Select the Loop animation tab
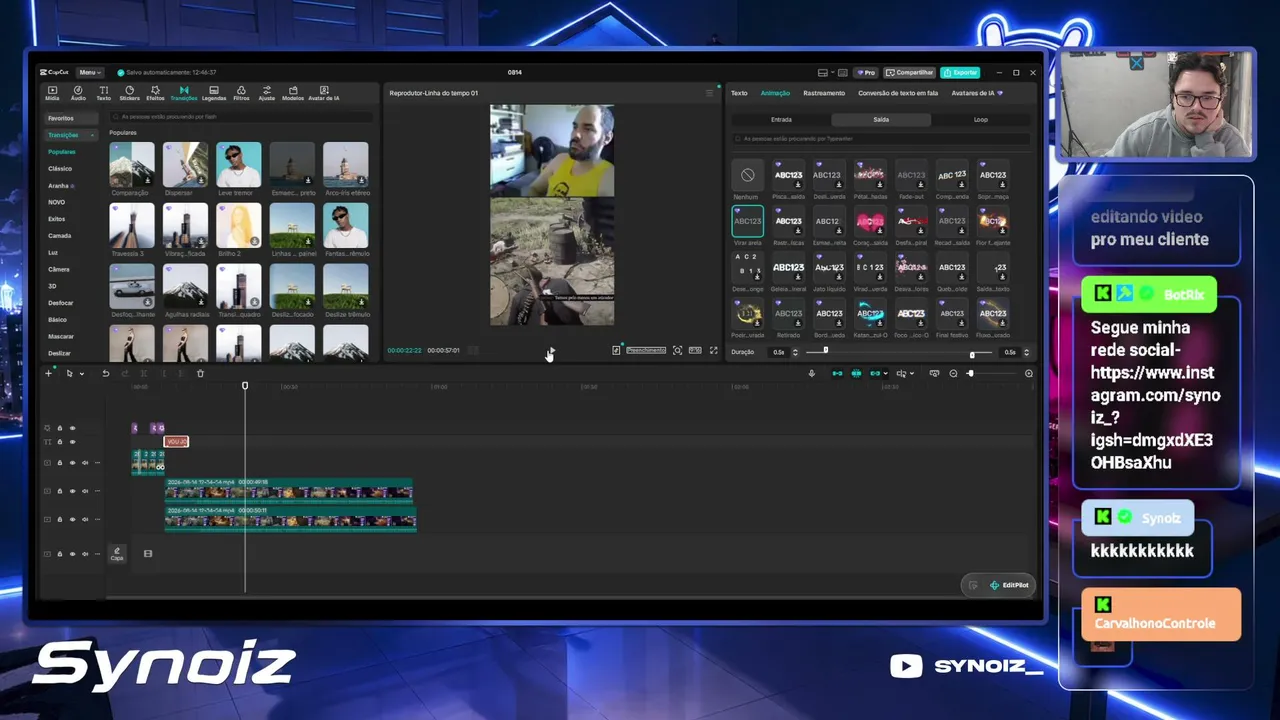This screenshot has height=720, width=1280. 981,119
